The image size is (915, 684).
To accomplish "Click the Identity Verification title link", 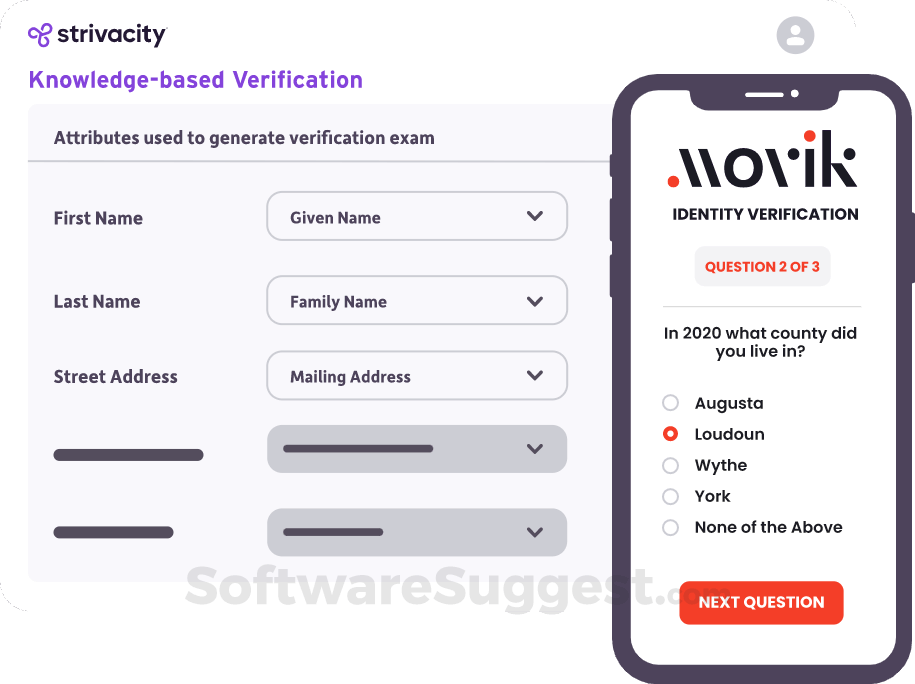I will click(x=763, y=214).
